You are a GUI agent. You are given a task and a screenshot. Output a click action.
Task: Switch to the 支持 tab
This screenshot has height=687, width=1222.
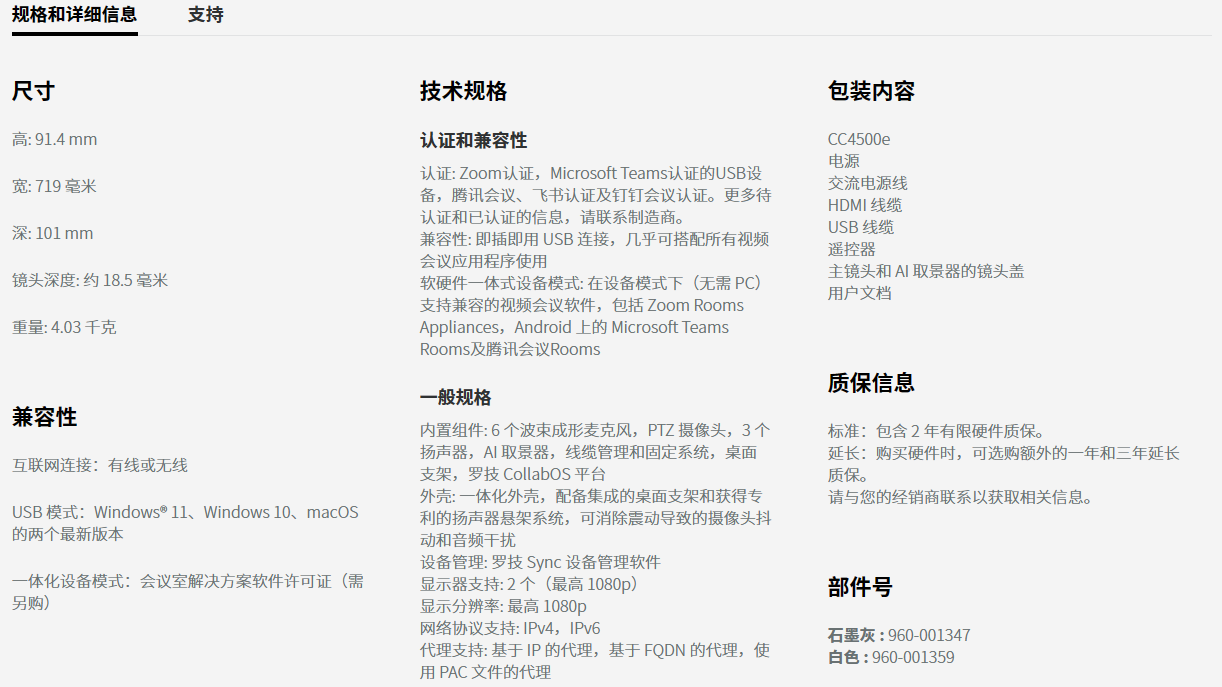coord(206,15)
